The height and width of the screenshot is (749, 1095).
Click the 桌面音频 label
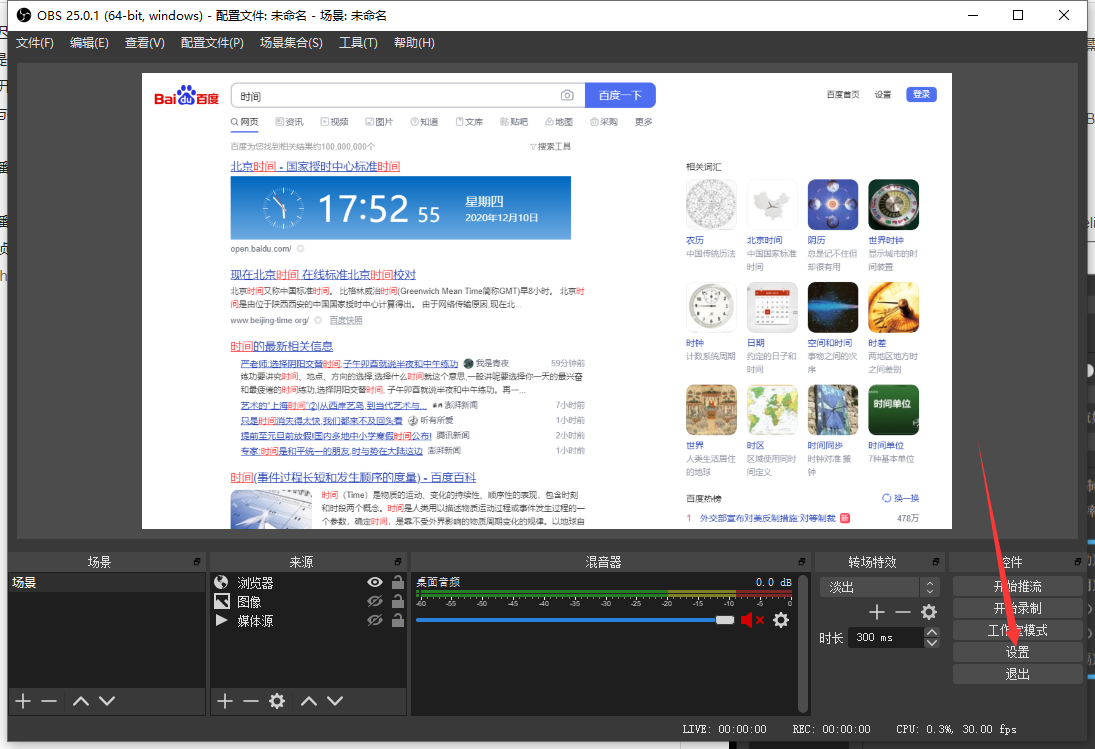(x=439, y=581)
